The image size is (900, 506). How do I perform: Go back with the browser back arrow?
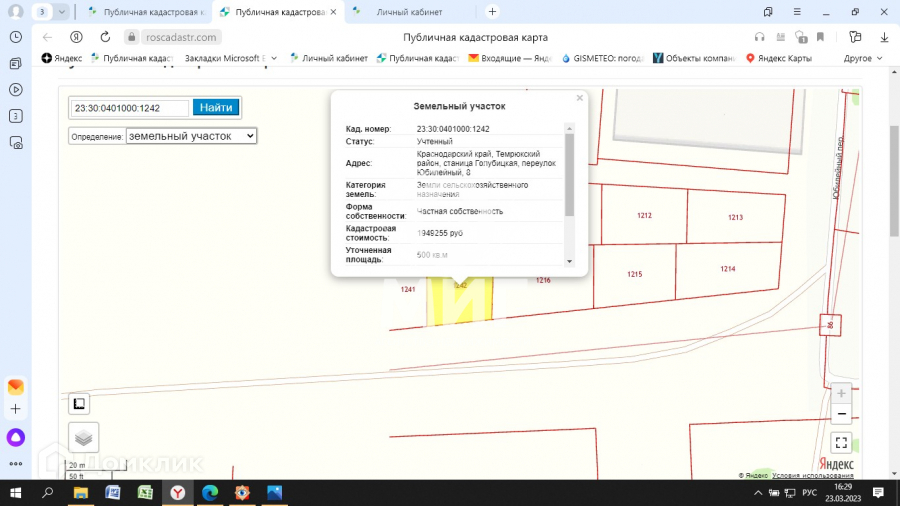47,37
